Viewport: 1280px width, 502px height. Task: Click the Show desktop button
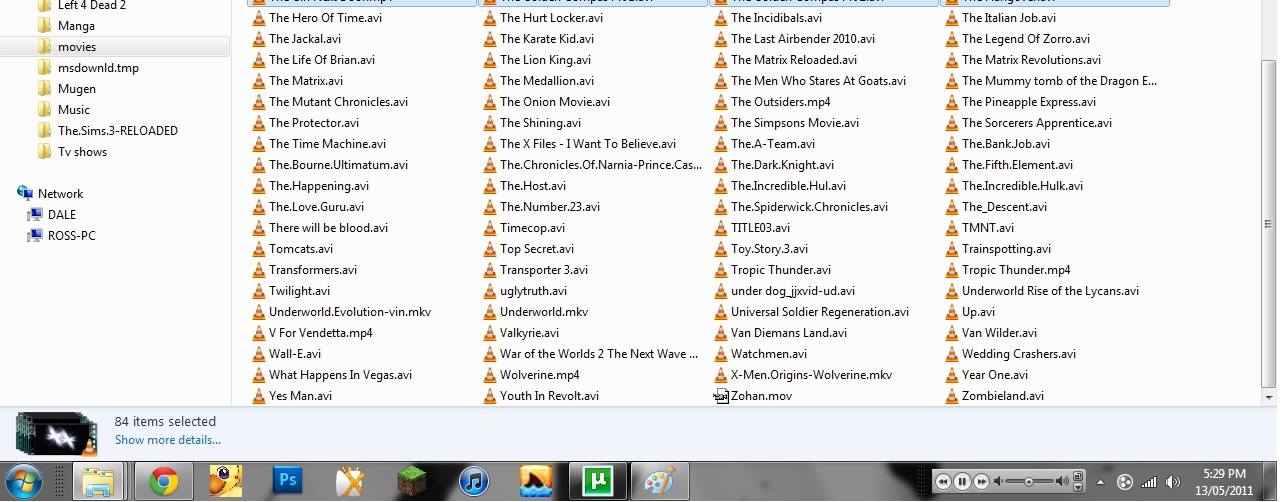coord(1272,482)
